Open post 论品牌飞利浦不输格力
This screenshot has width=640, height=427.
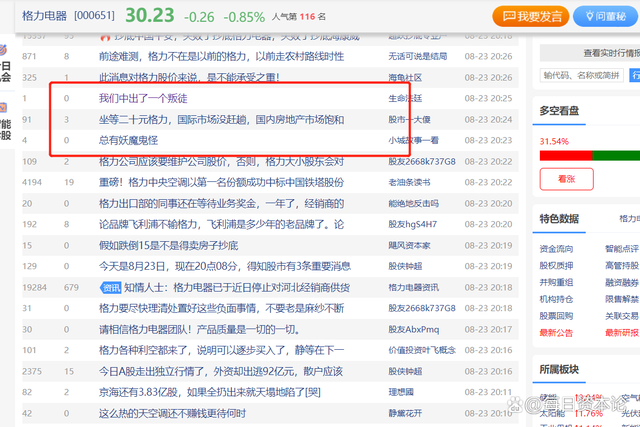tap(221, 225)
